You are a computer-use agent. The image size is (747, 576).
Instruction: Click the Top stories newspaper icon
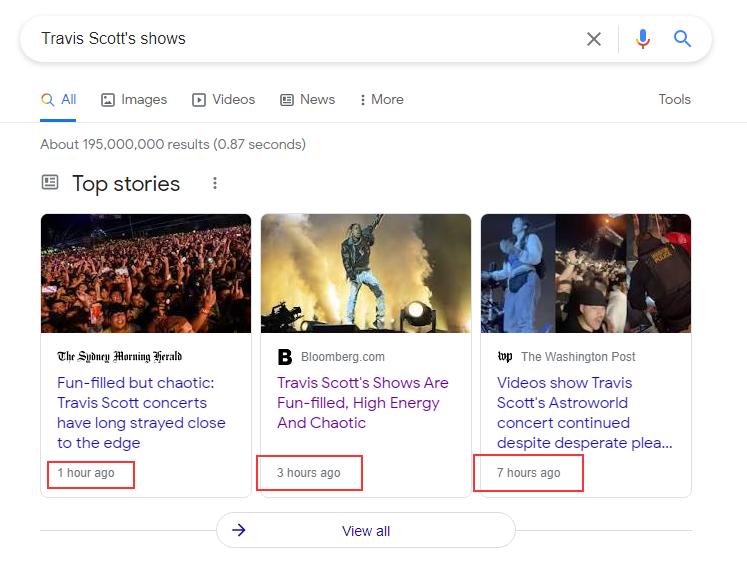pyautogui.click(x=50, y=183)
